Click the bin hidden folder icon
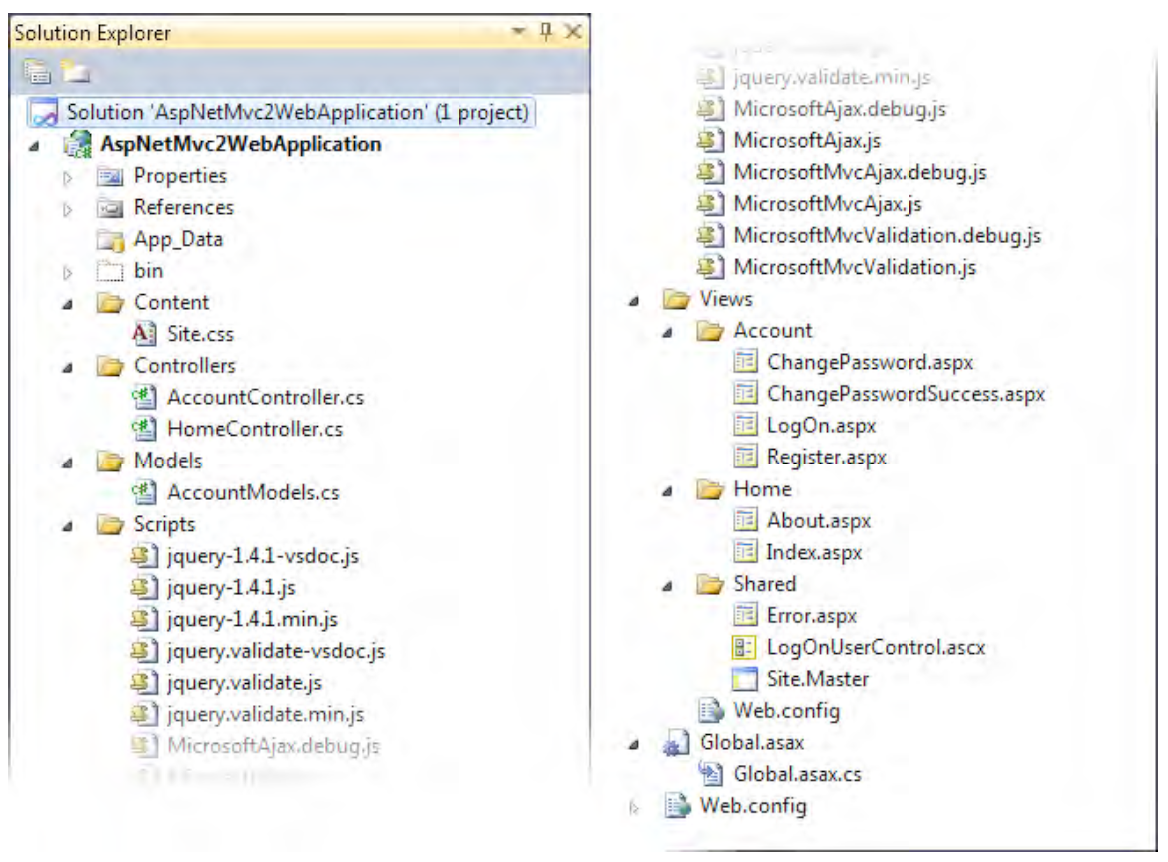This screenshot has width=1168, height=862. point(110,271)
